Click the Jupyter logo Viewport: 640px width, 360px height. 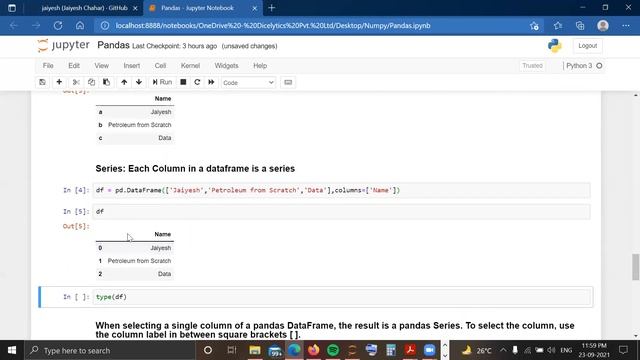[63, 45]
